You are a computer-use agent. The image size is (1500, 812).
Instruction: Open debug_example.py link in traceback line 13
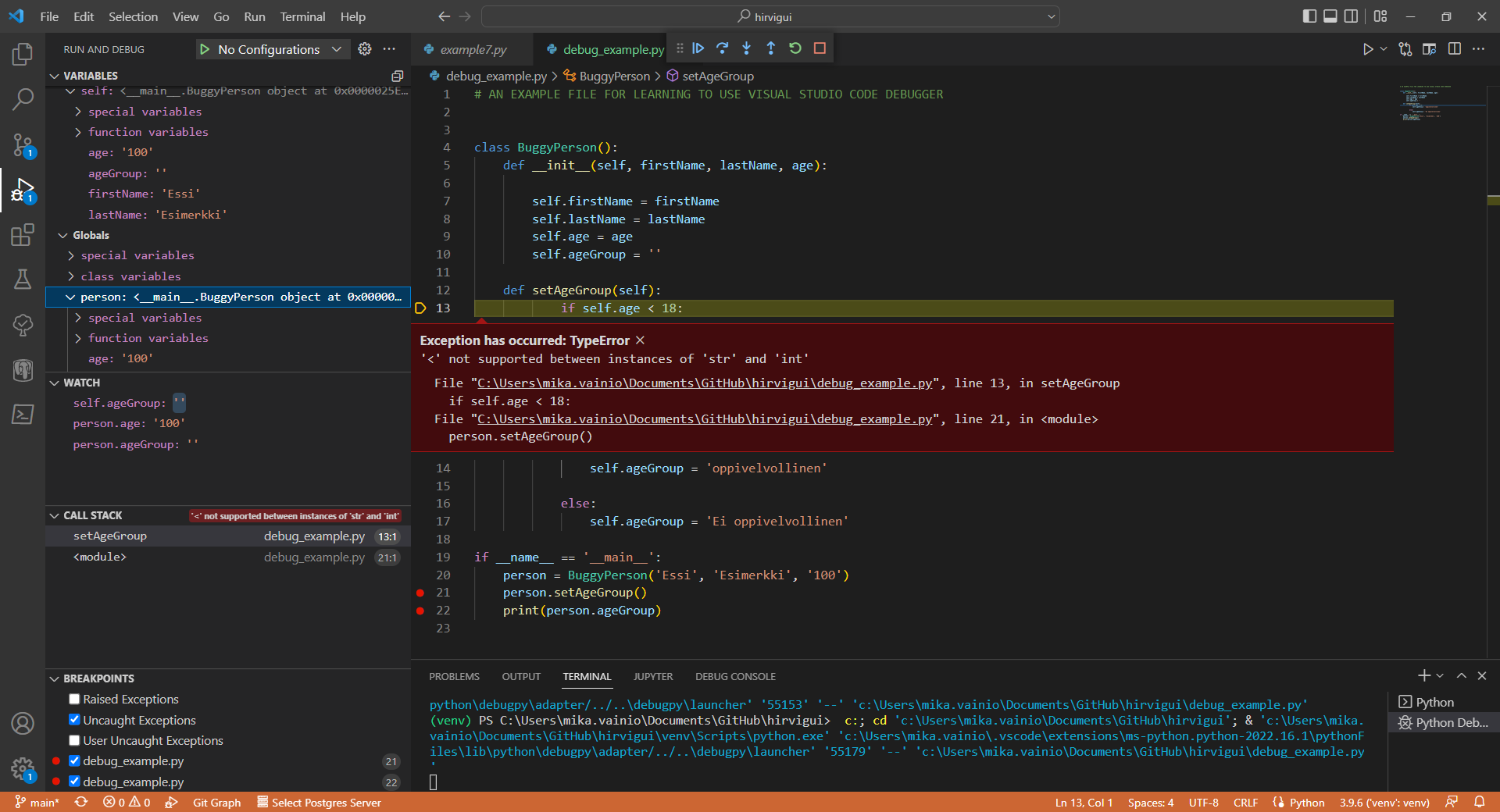tap(705, 383)
